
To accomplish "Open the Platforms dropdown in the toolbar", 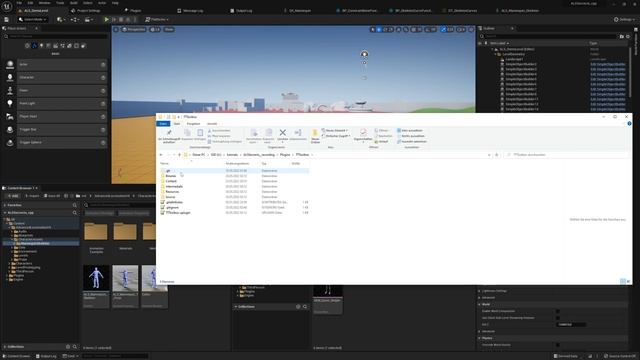I will coord(157,19).
